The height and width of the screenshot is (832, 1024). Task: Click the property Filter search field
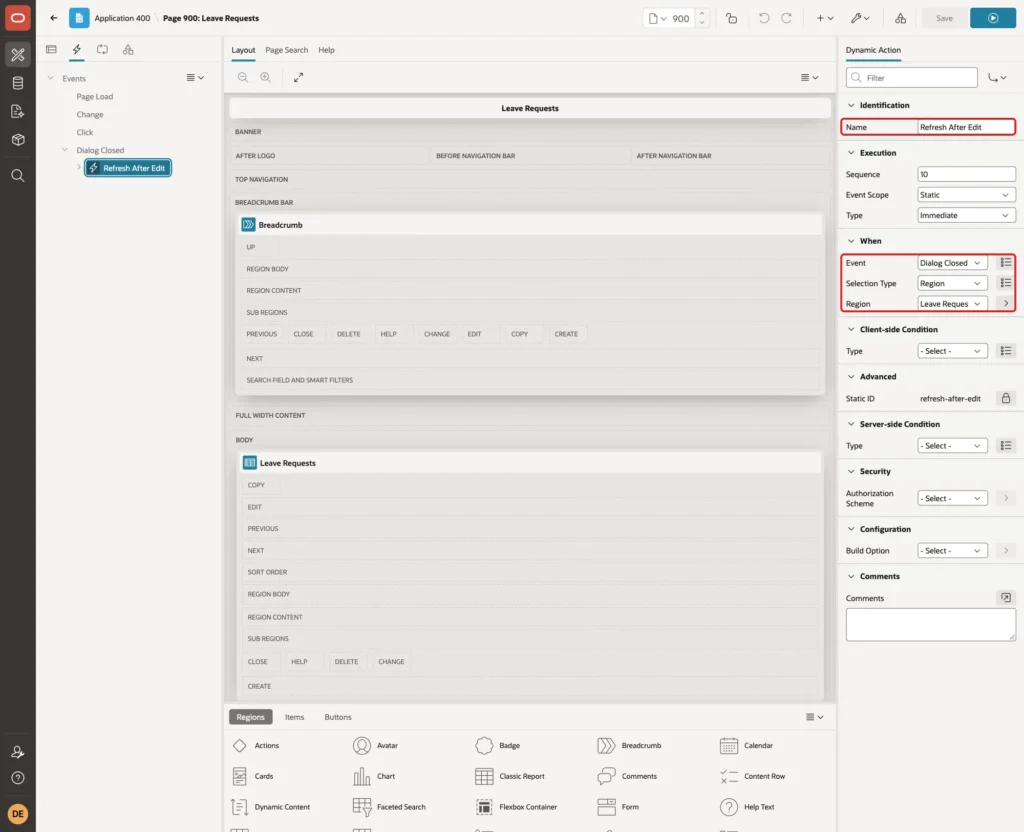[912, 78]
